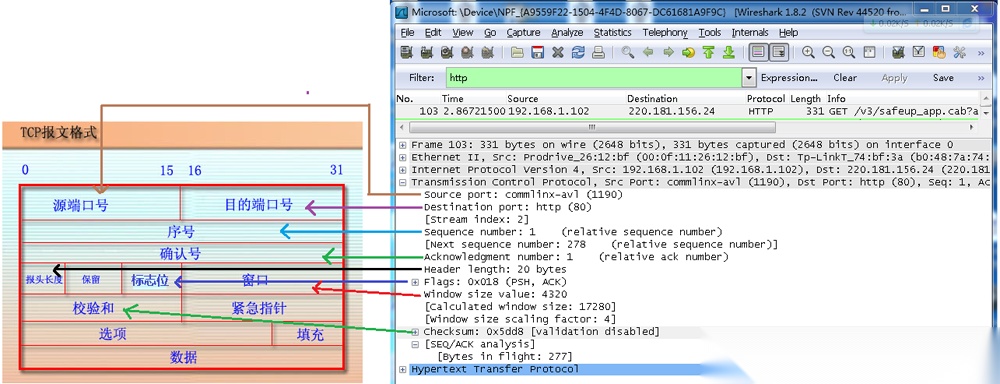The height and width of the screenshot is (384, 1000).
Task: Edit capture filters toolbar icon
Action: 898,52
